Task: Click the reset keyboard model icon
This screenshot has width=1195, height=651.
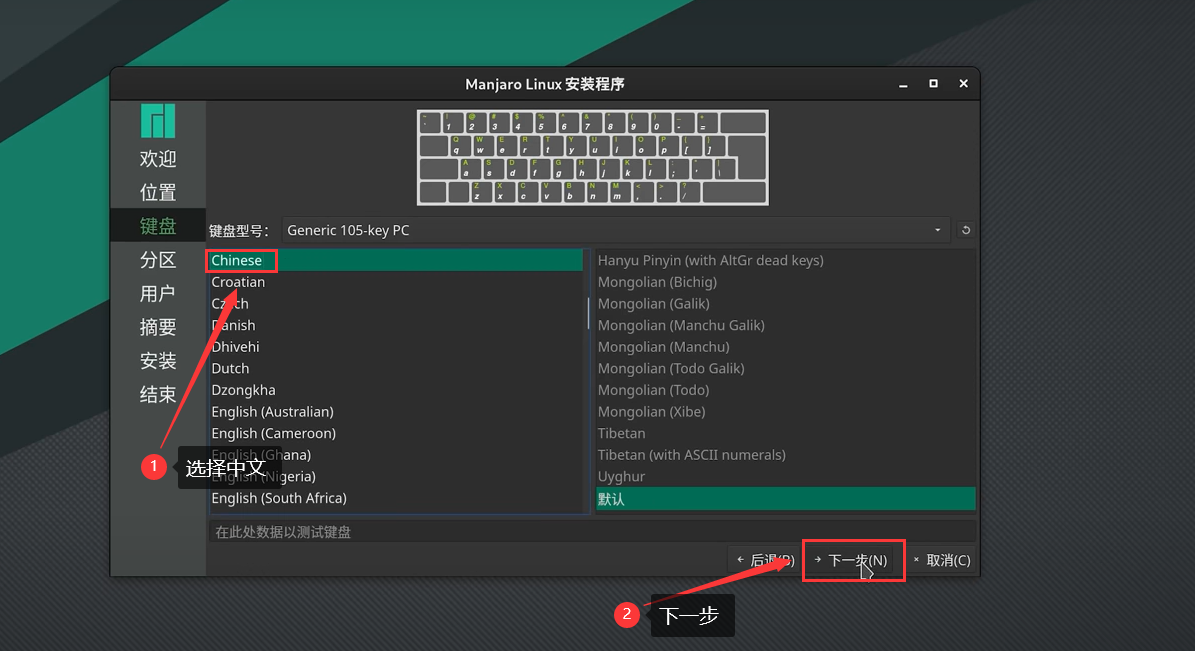Action: (966, 230)
